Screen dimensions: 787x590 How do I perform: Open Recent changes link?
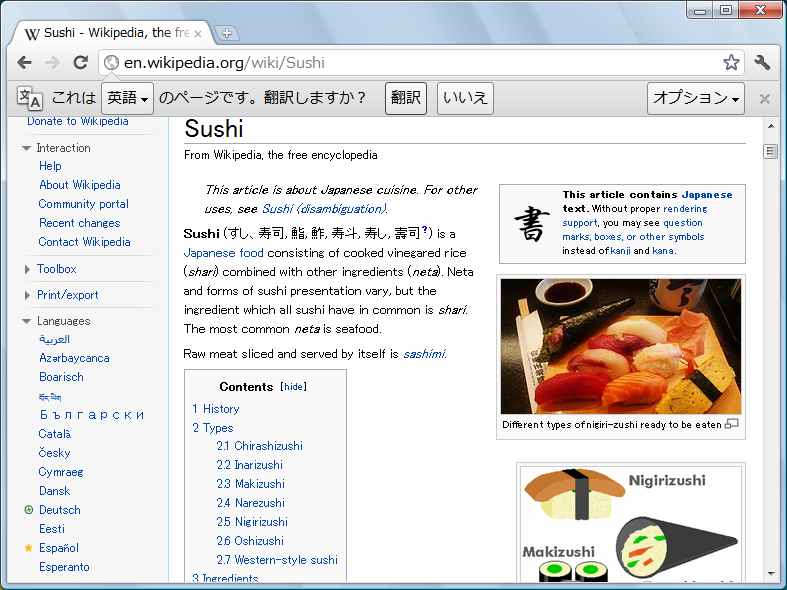pyautogui.click(x=79, y=223)
